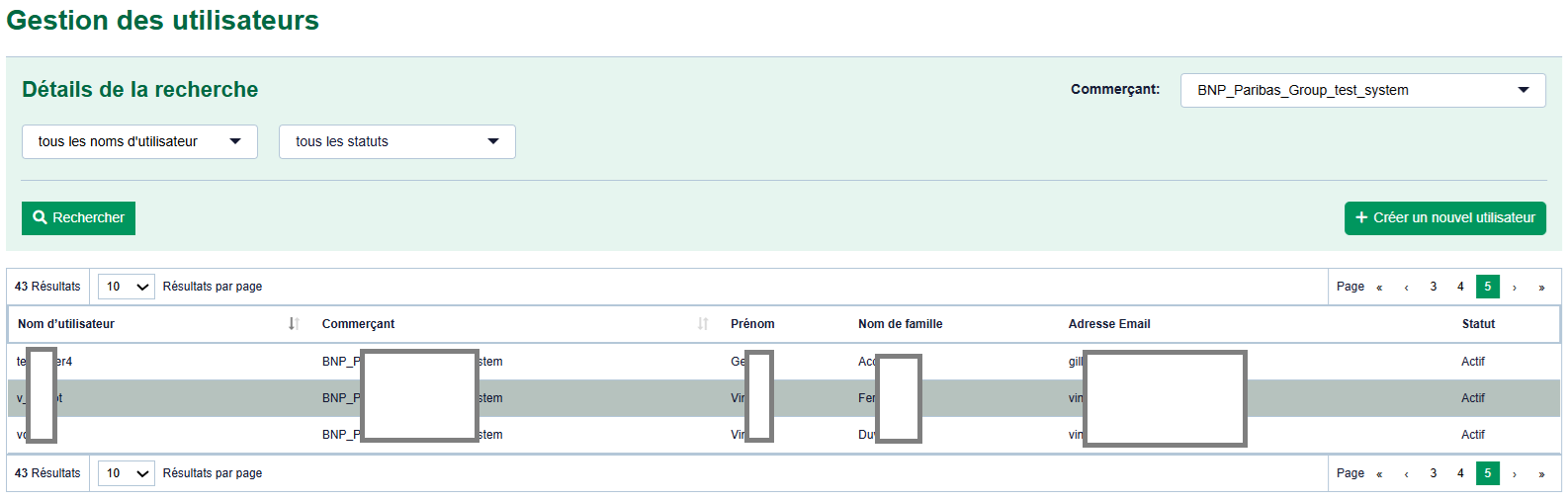The height and width of the screenshot is (501, 1568).
Task: Go to first page in bottom pagination
Action: point(1379,474)
